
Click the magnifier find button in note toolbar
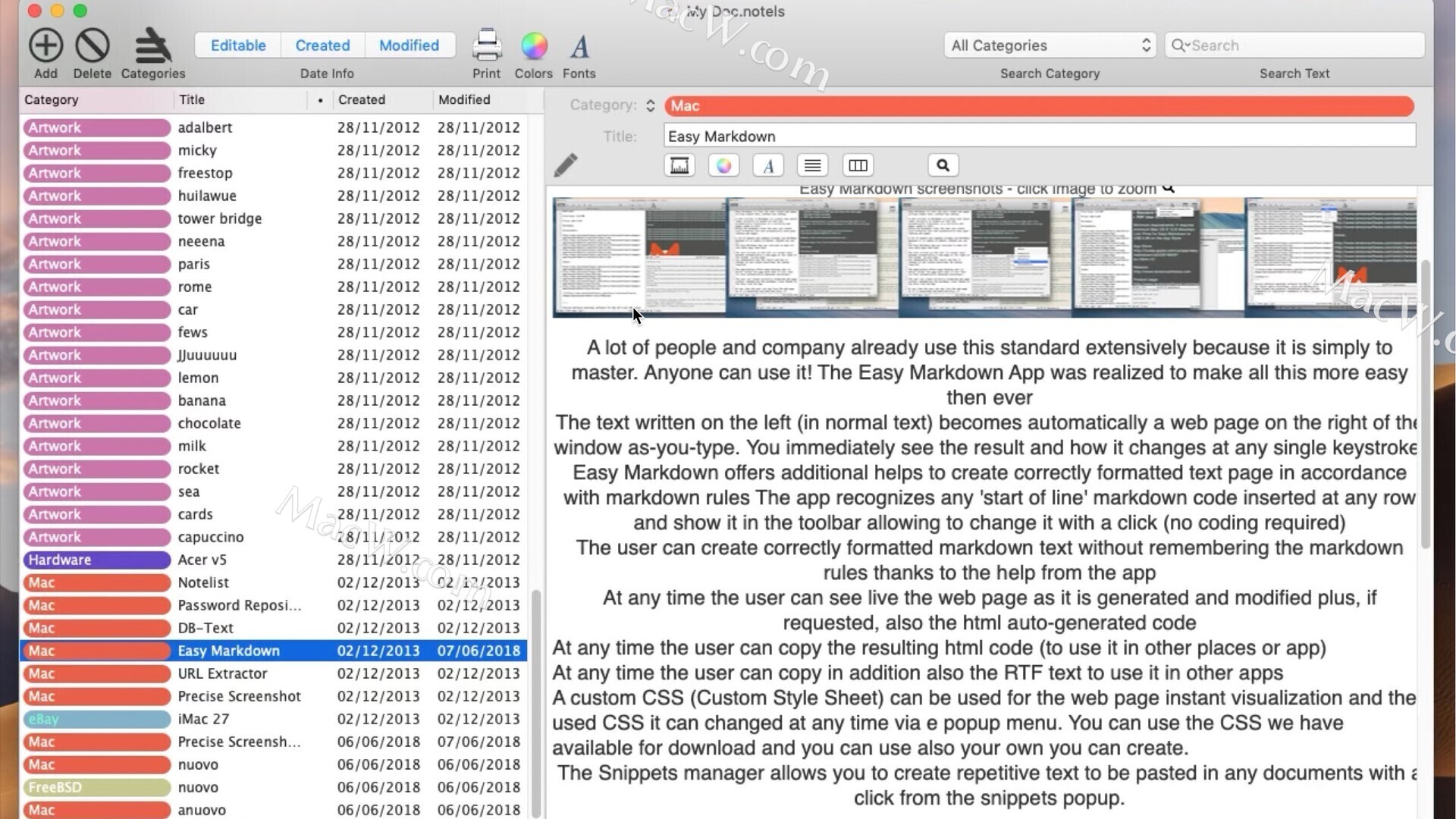point(943,165)
